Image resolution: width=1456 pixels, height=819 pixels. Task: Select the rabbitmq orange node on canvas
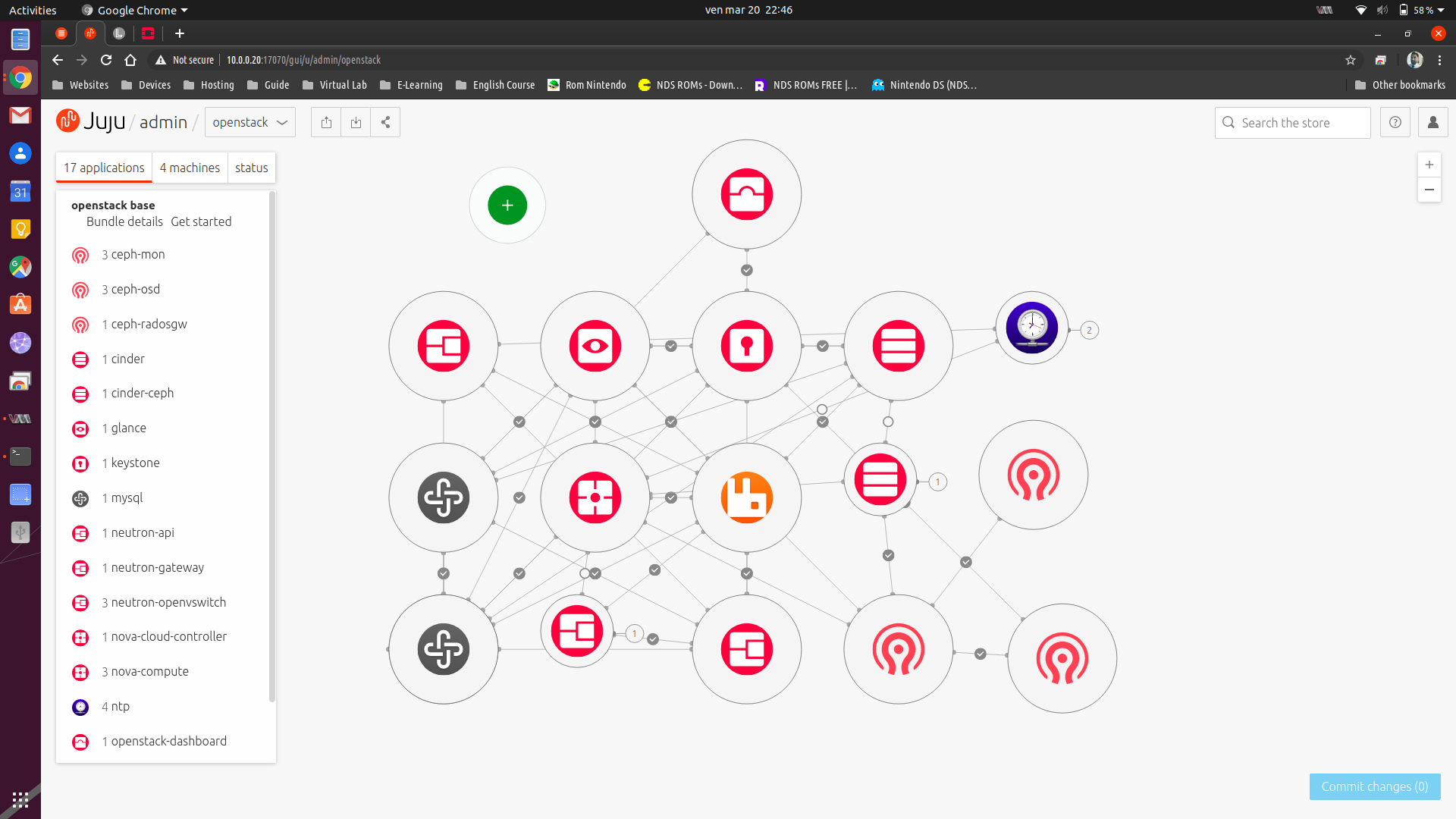point(746,497)
